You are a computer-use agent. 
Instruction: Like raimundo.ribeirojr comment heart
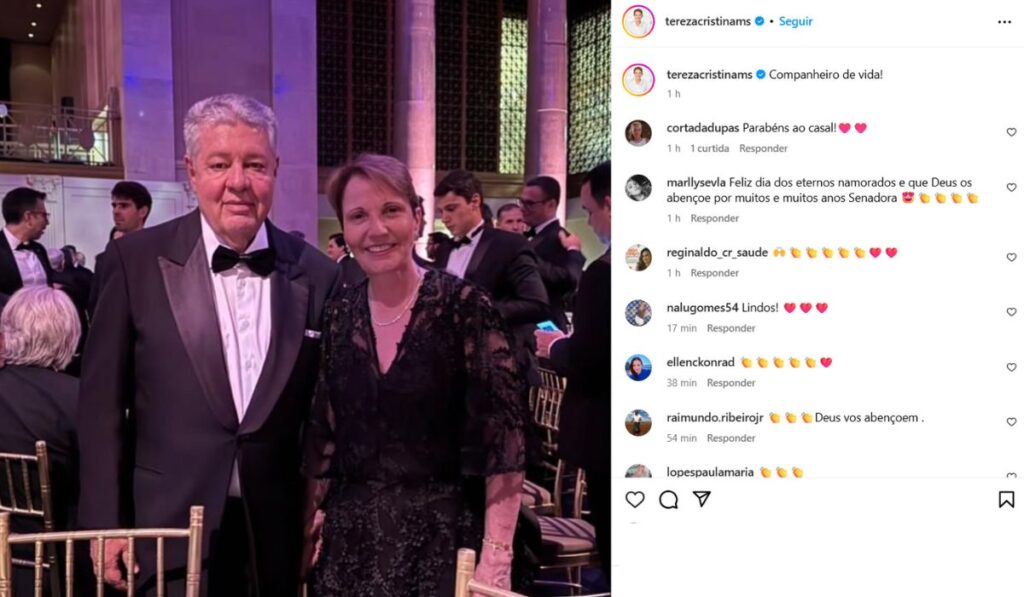1012,422
